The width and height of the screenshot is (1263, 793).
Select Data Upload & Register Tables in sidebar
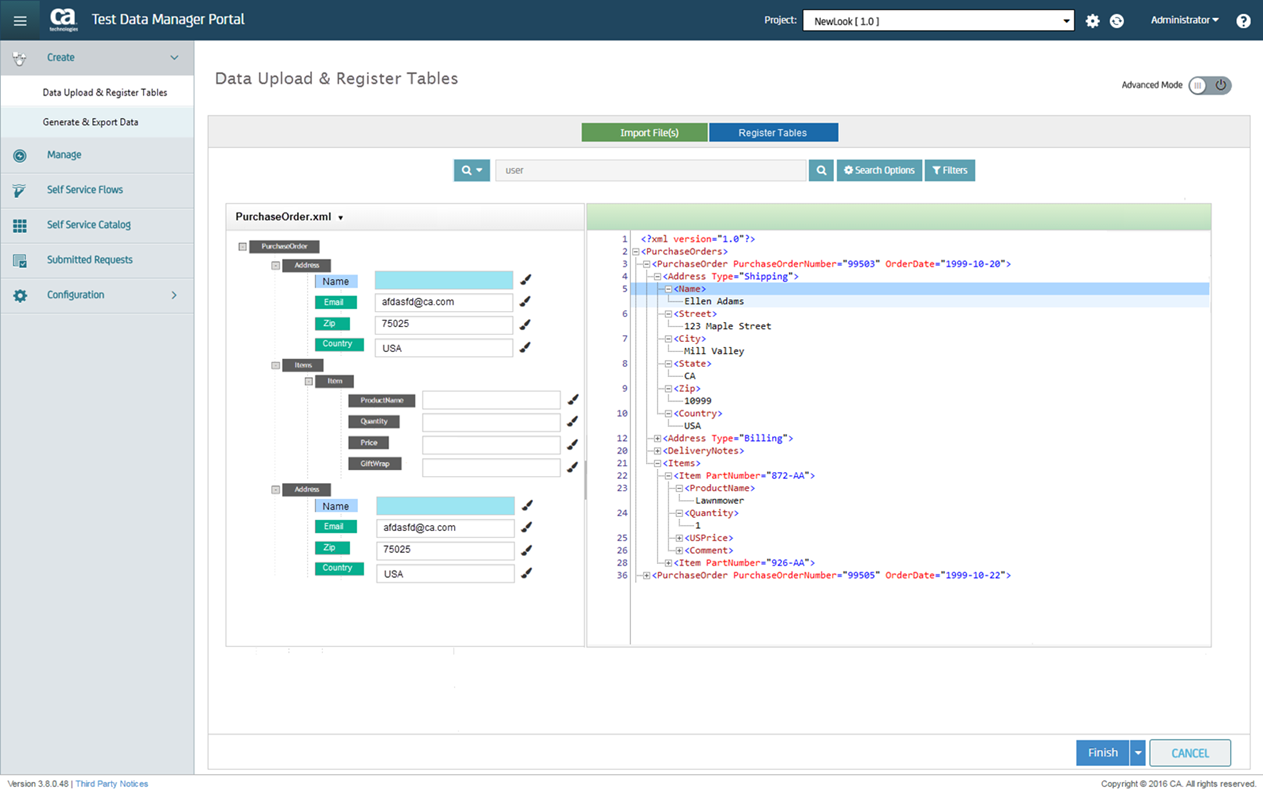tap(105, 93)
